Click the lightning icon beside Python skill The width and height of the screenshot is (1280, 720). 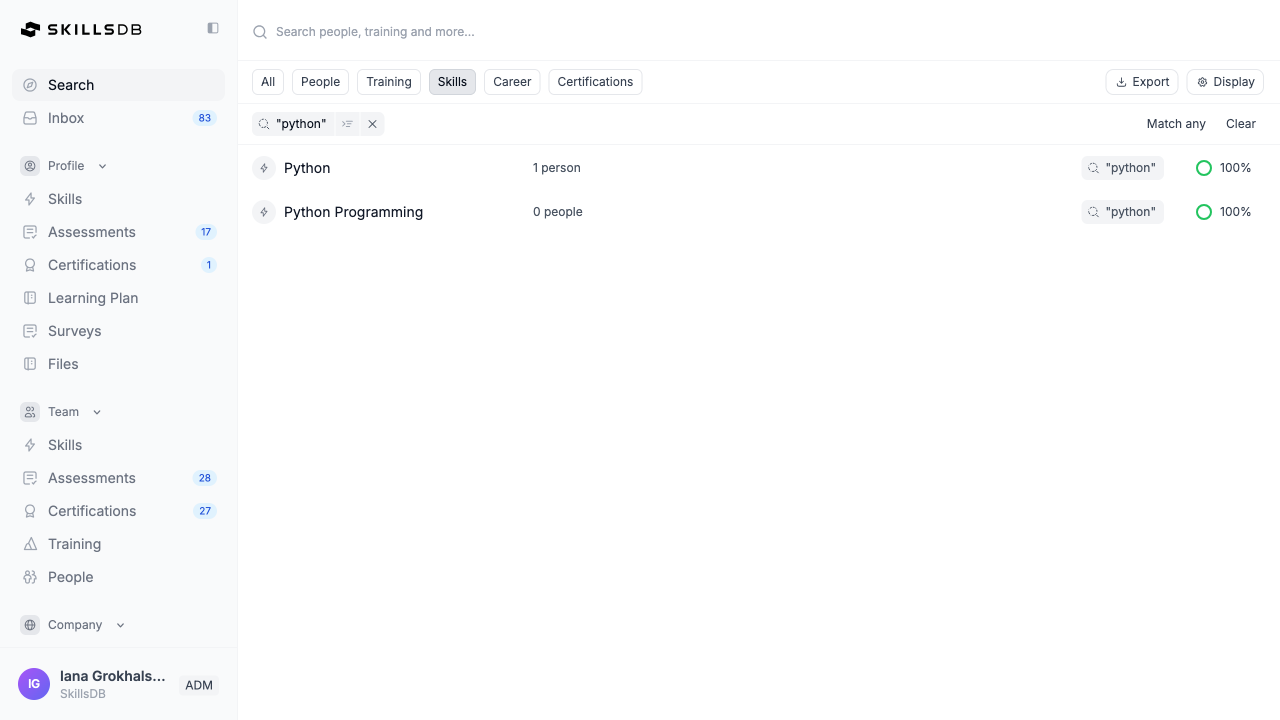click(264, 168)
